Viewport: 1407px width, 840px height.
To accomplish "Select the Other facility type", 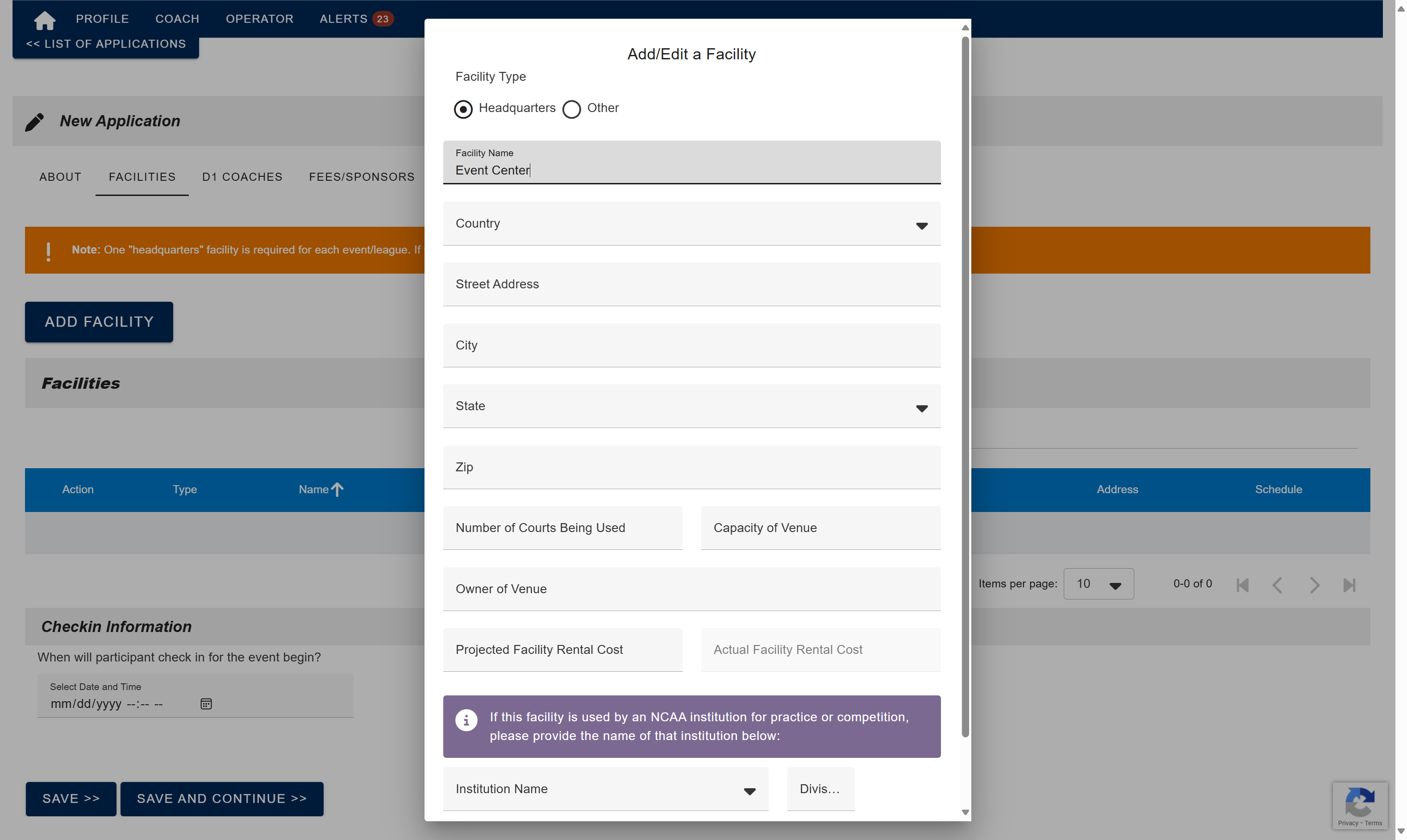I will click(572, 109).
